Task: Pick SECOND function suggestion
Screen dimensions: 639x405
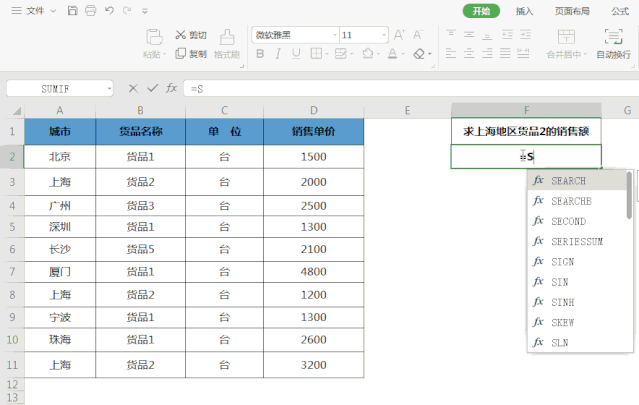Action: pos(577,221)
